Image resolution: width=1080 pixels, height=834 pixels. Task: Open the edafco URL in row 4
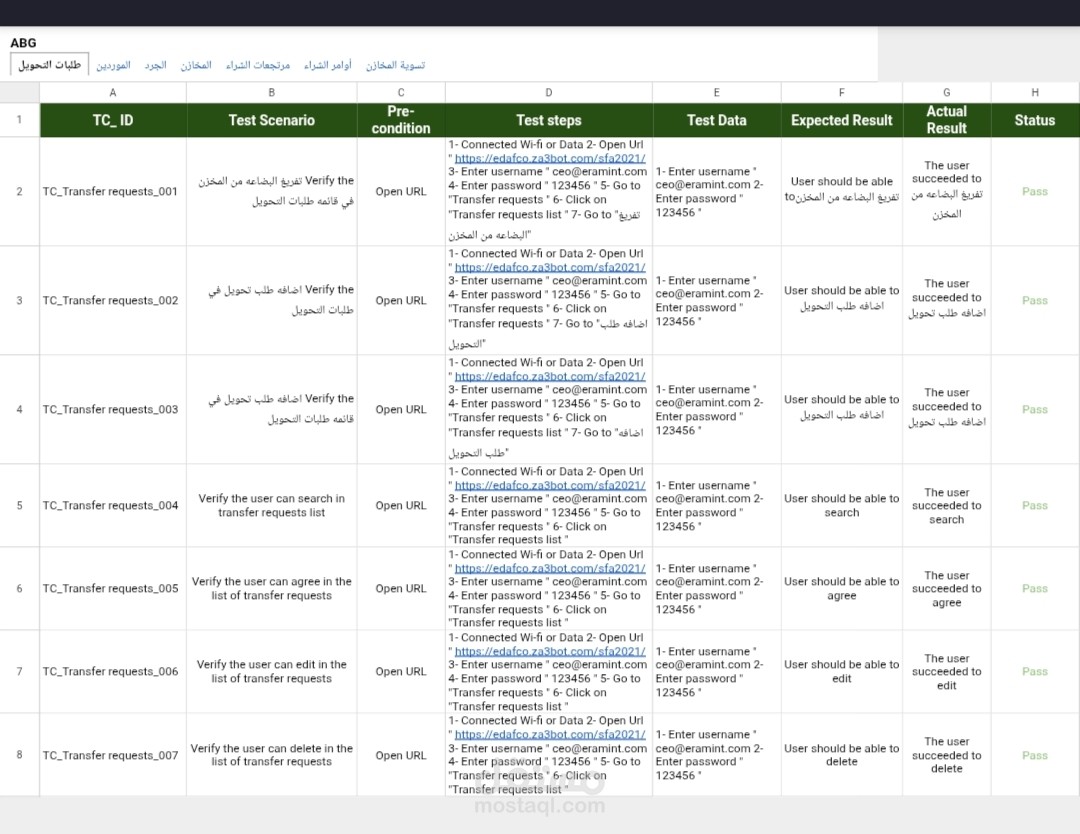(x=550, y=376)
